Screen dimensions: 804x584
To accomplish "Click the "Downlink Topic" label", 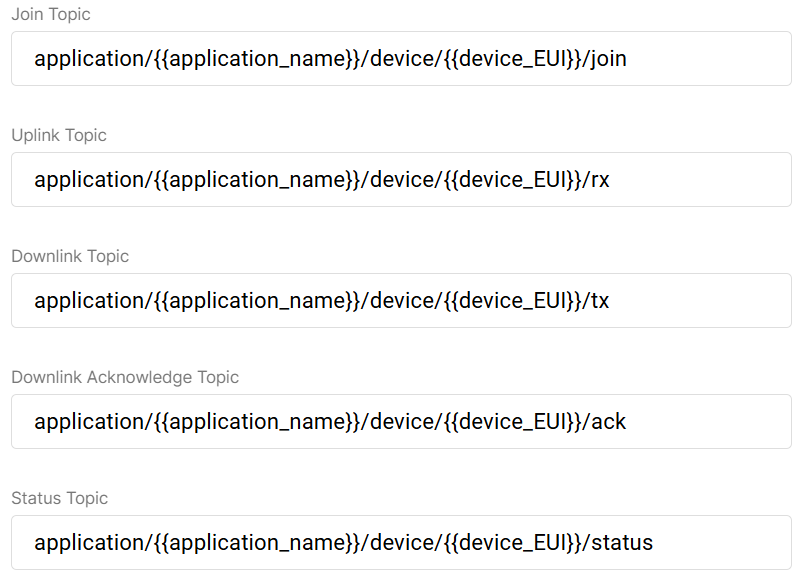I will coord(70,256).
